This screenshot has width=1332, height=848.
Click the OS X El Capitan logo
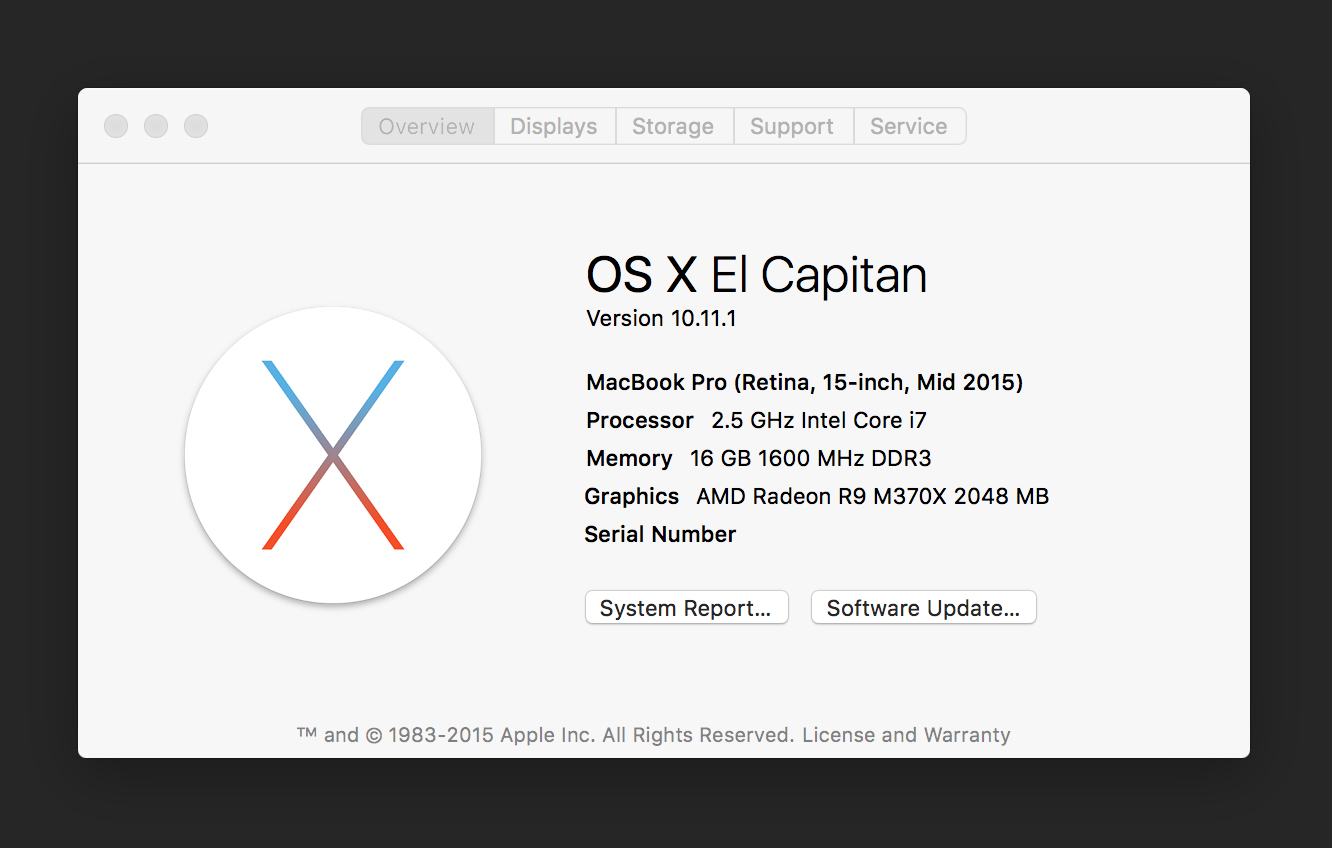333,455
